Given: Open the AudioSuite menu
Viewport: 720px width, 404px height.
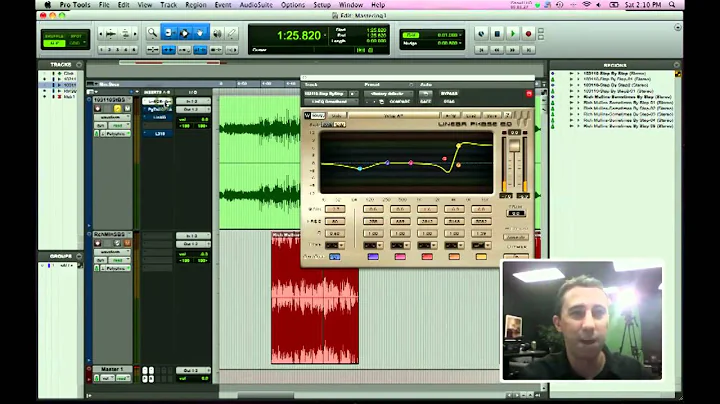Looking at the screenshot, I should coord(256,5).
